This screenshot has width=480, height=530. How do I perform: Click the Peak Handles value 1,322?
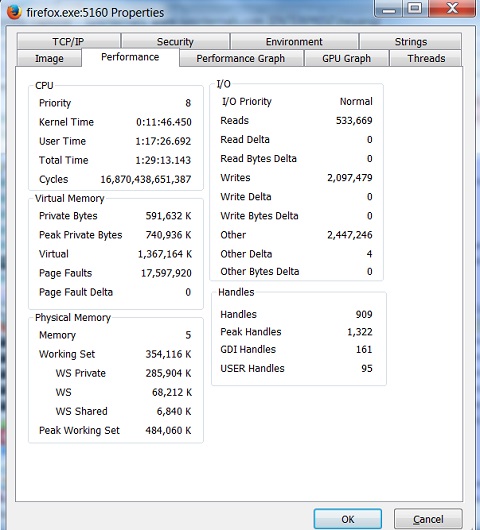click(360, 332)
